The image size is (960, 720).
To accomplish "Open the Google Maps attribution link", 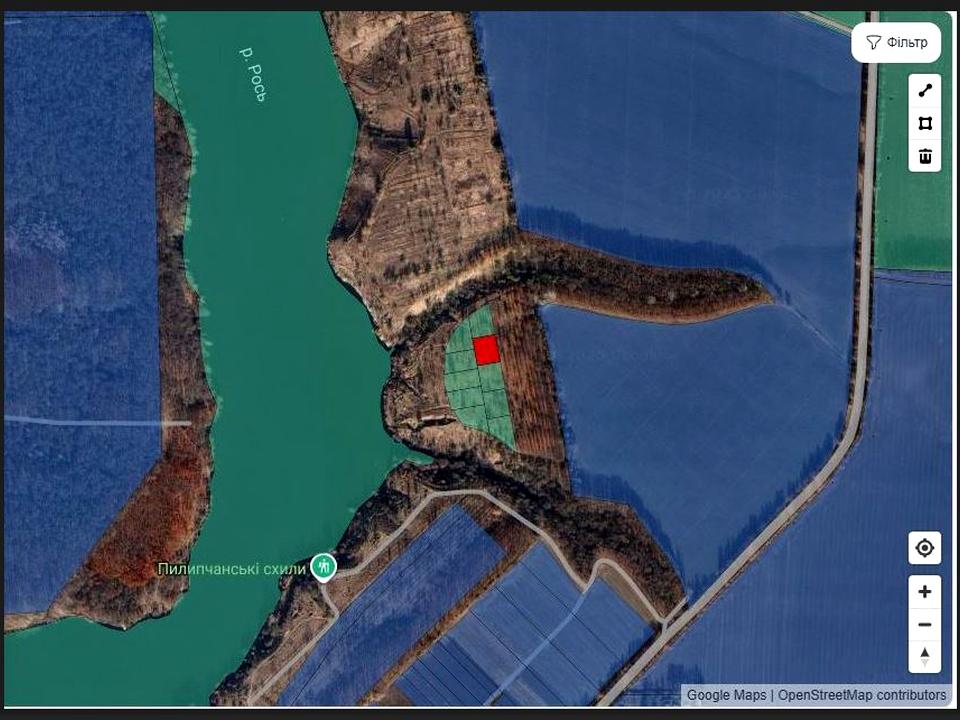I will tap(726, 695).
